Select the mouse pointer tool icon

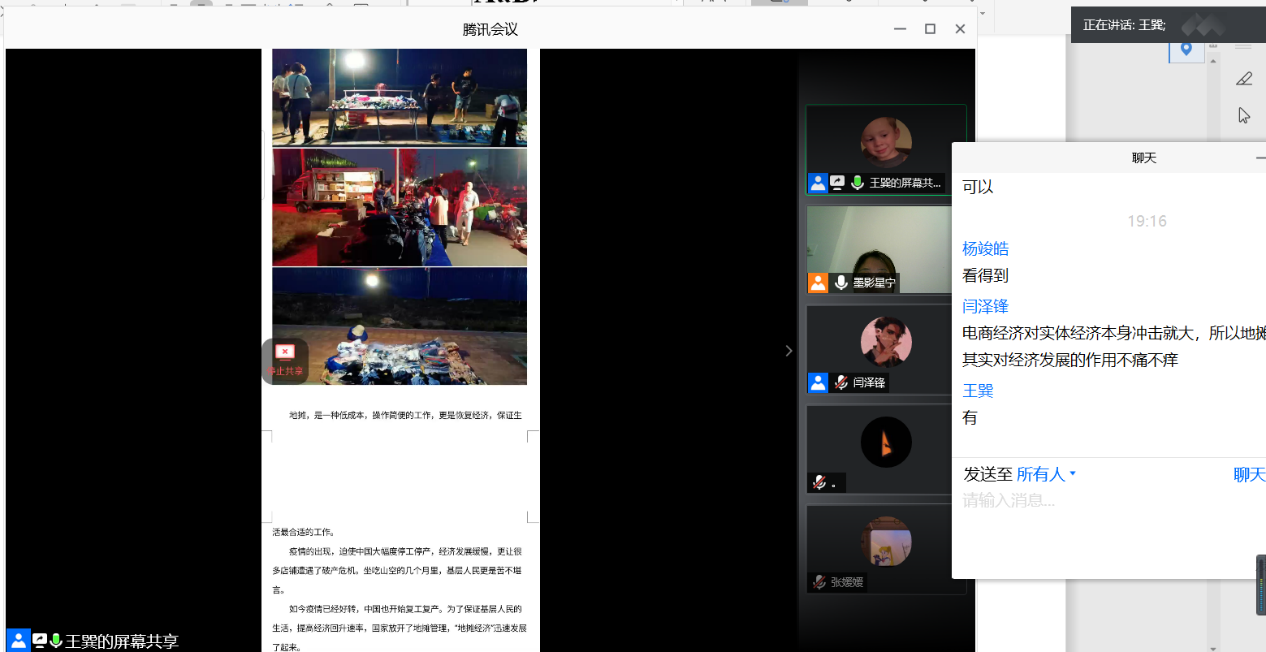tap(1243, 116)
